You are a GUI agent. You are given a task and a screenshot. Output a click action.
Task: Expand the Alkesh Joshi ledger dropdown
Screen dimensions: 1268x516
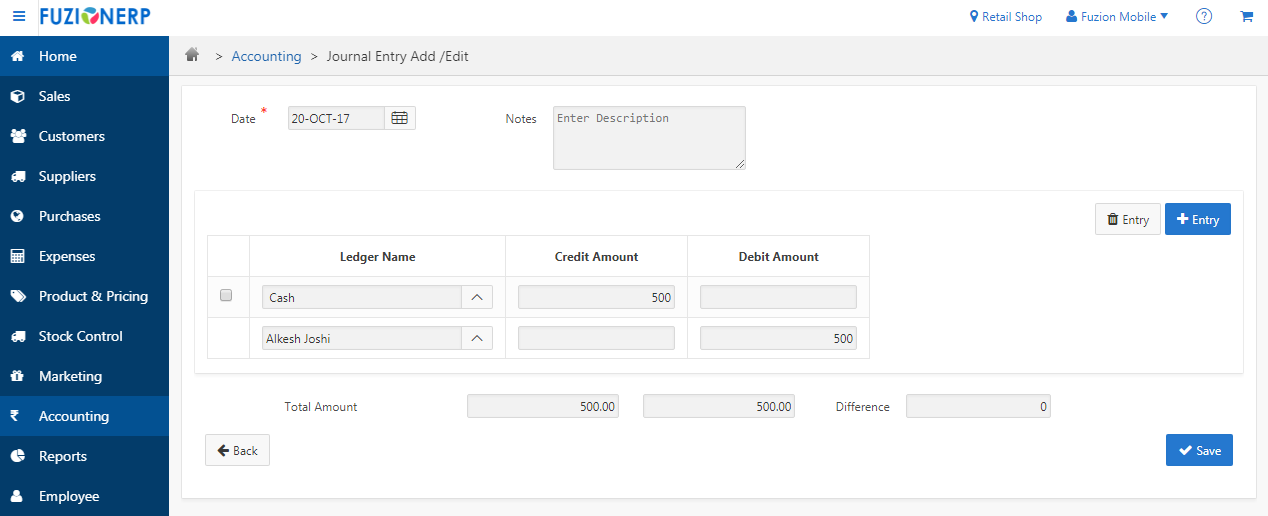pos(476,338)
